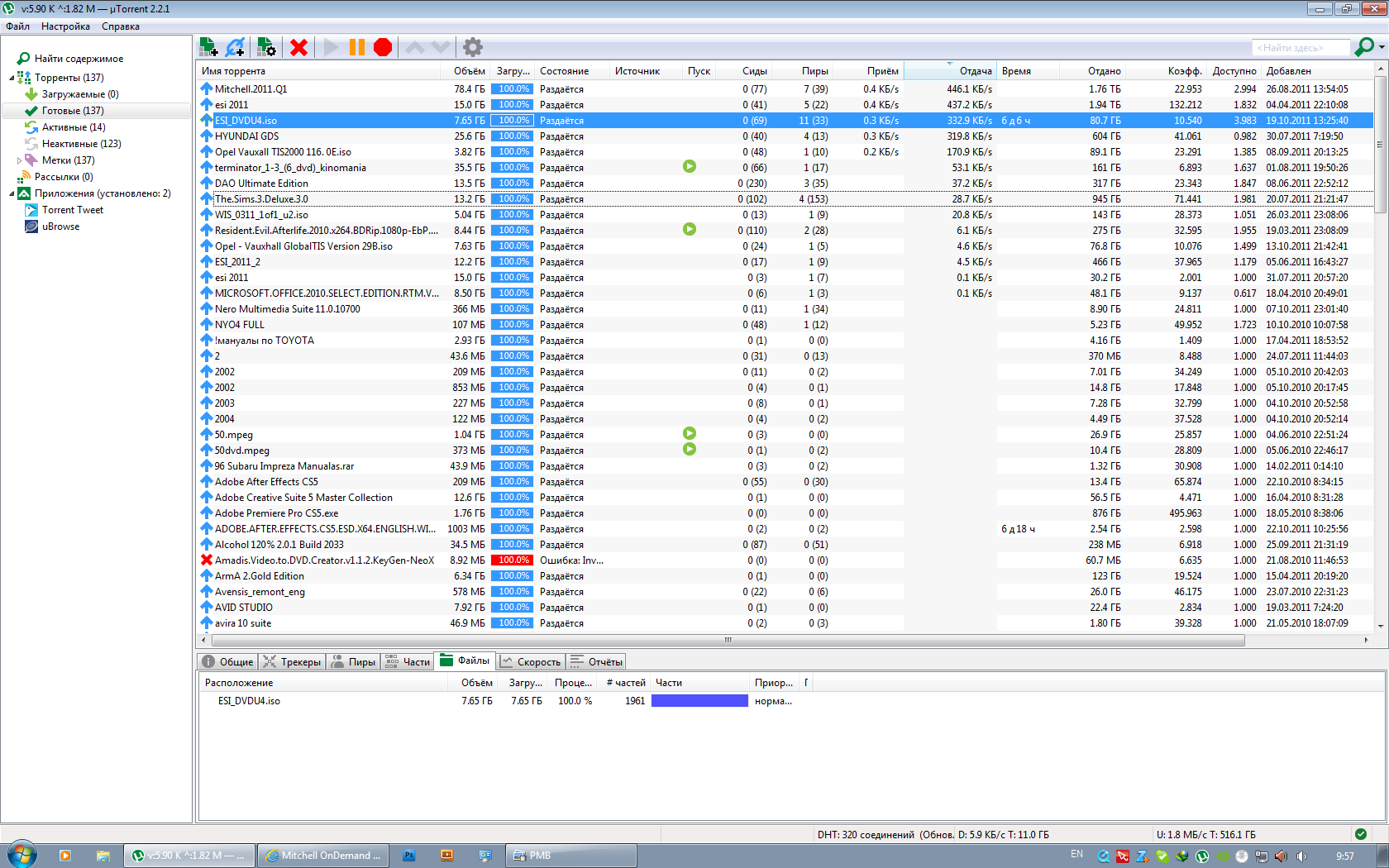Open the uBrowse app
The height and width of the screenshot is (868, 1389).
pyautogui.click(x=60, y=227)
